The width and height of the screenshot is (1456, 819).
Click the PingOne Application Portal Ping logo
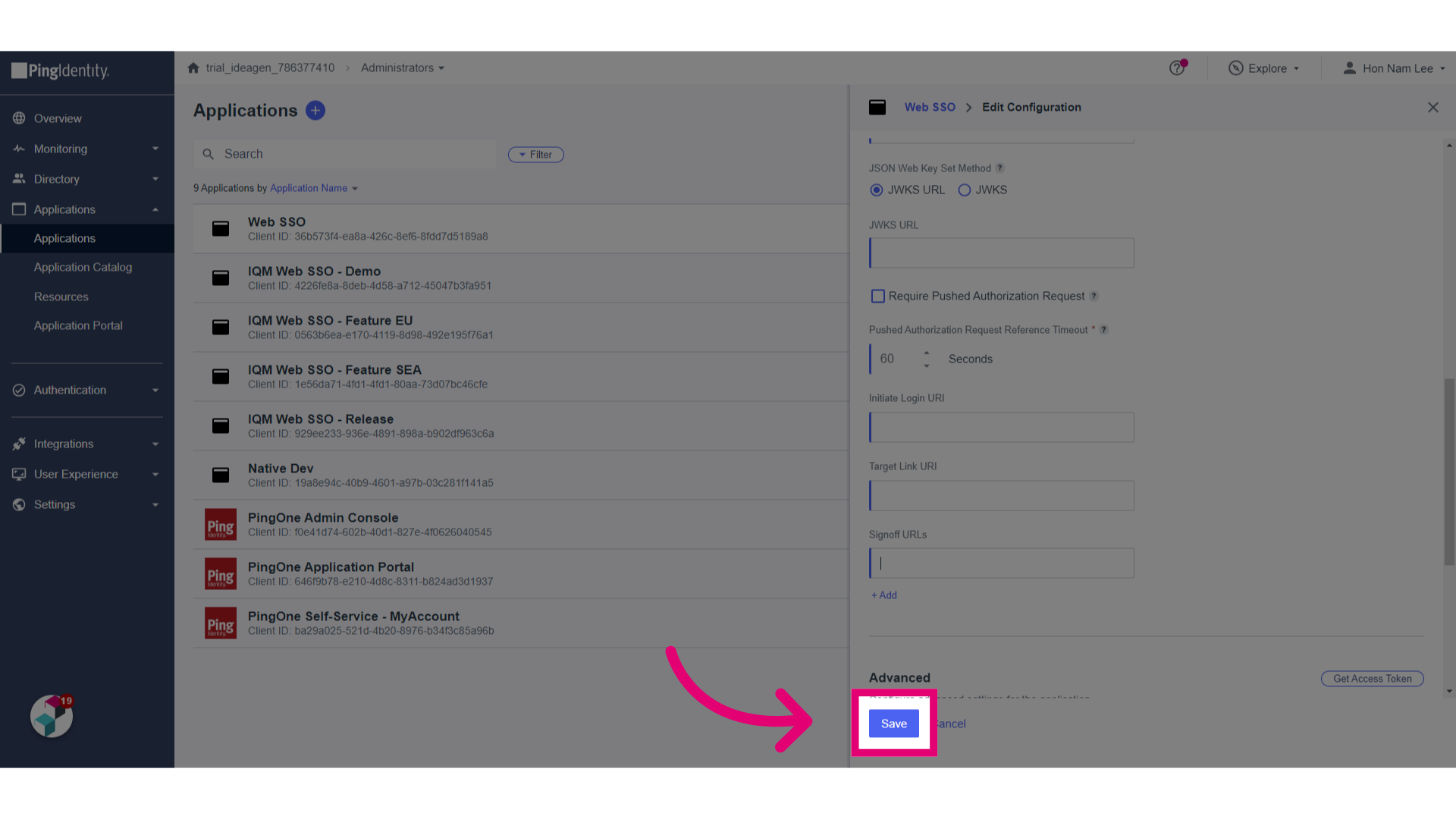click(x=221, y=574)
